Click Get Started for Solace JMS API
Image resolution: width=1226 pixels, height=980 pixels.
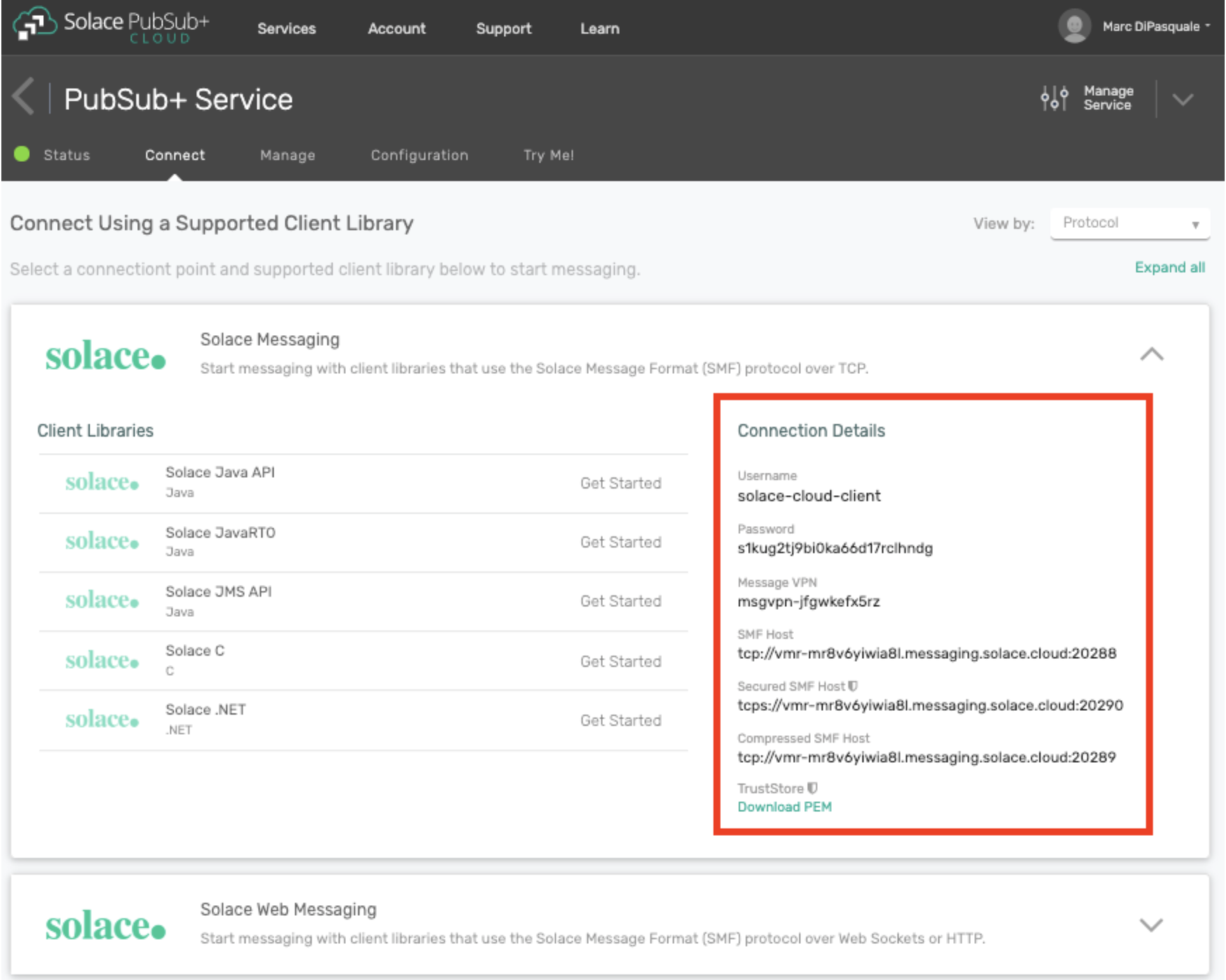click(621, 602)
